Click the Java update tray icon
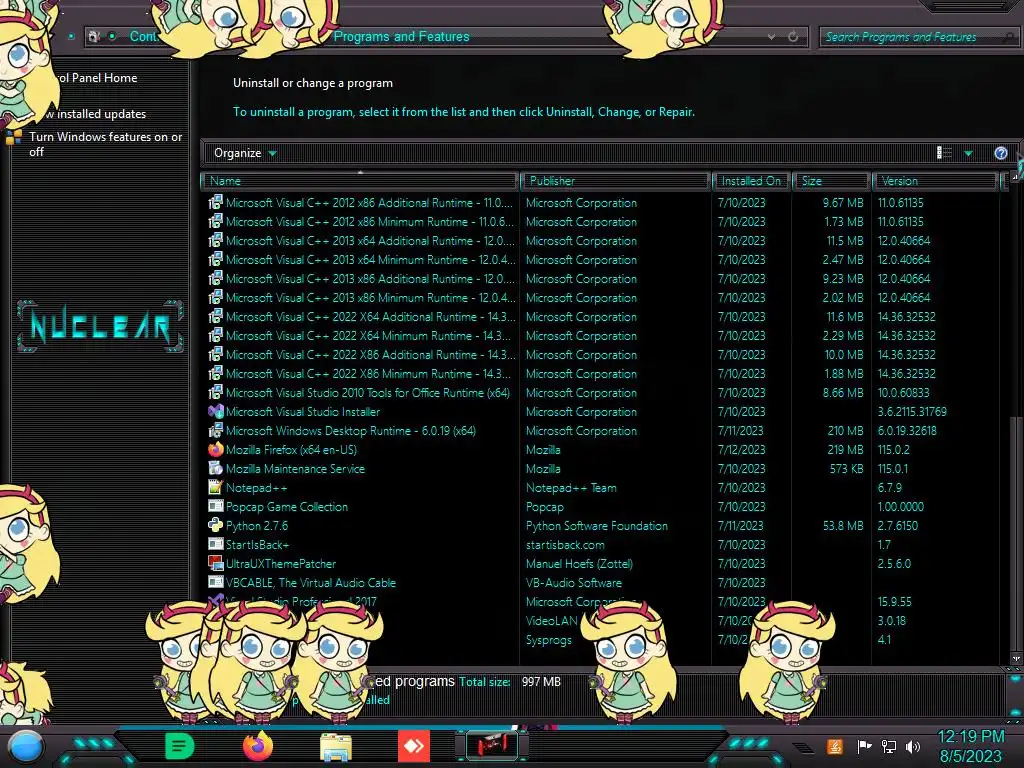Image resolution: width=1024 pixels, height=768 pixels. [834, 746]
